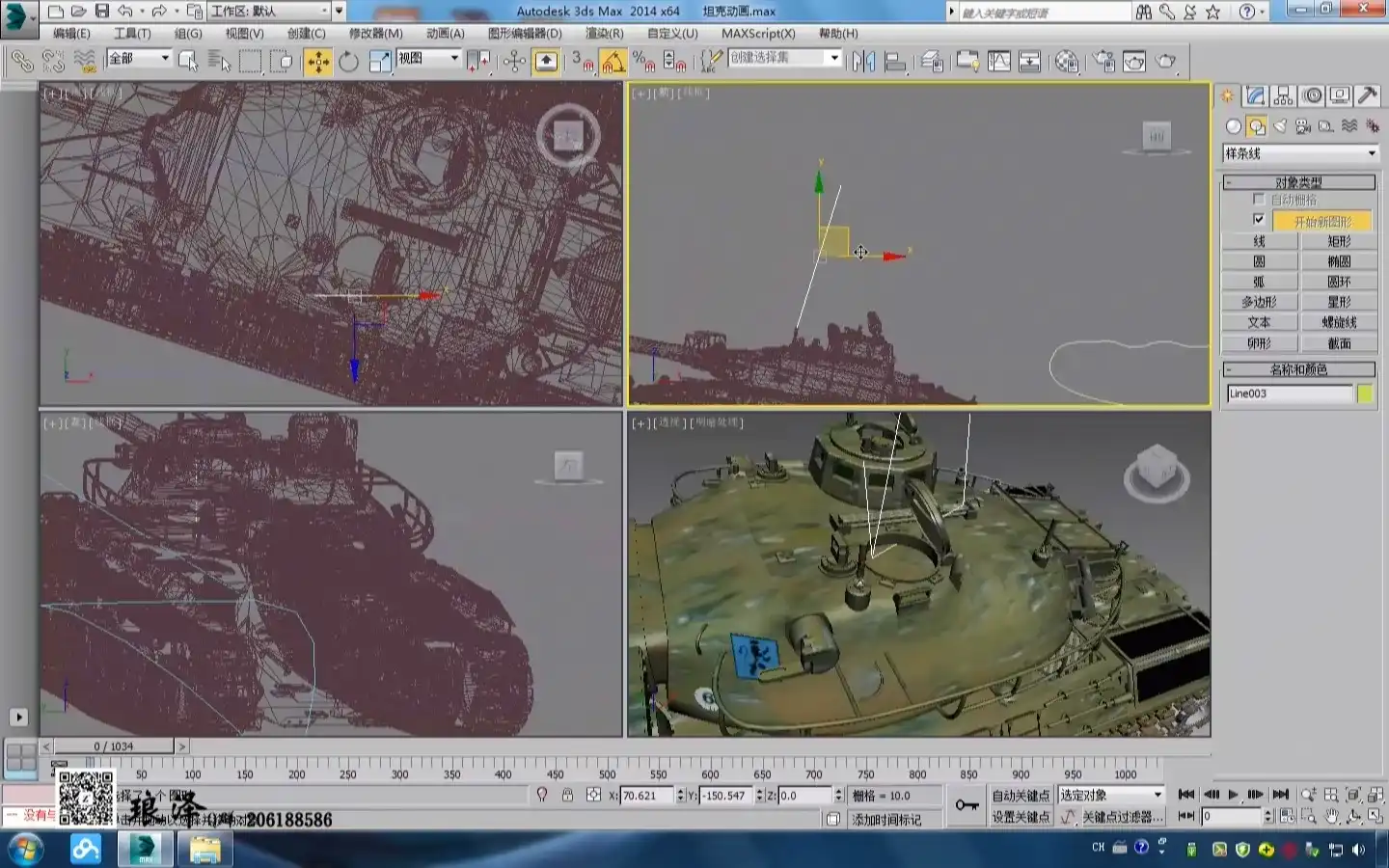Switch to the Geometry creation icon
This screenshot has width=1389, height=868.
click(x=1234, y=126)
